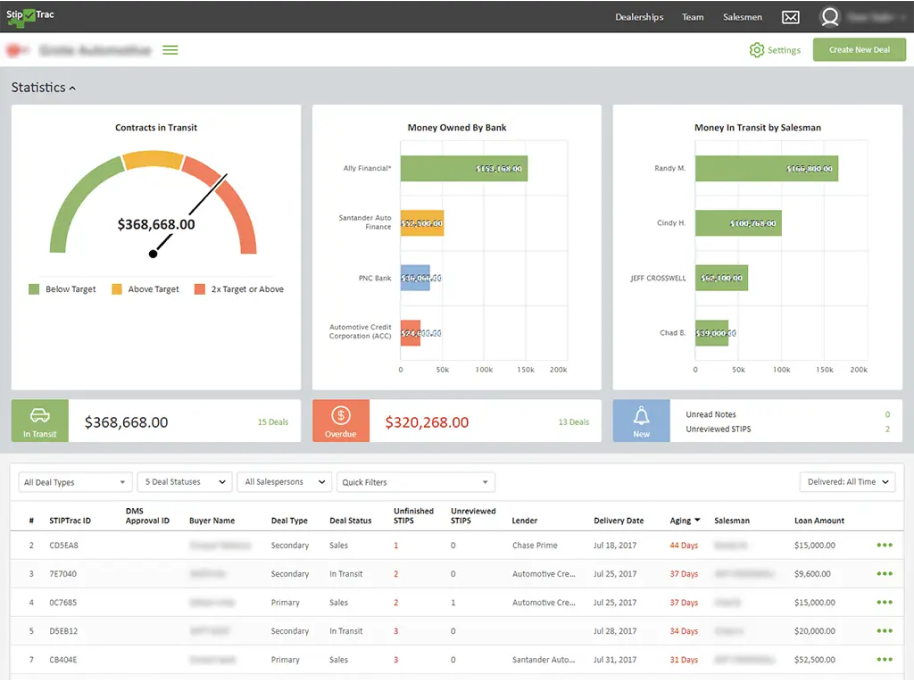Viewport: 914px width, 680px height.
Task: Open actions menu for deal CB404E
Action: point(884,660)
